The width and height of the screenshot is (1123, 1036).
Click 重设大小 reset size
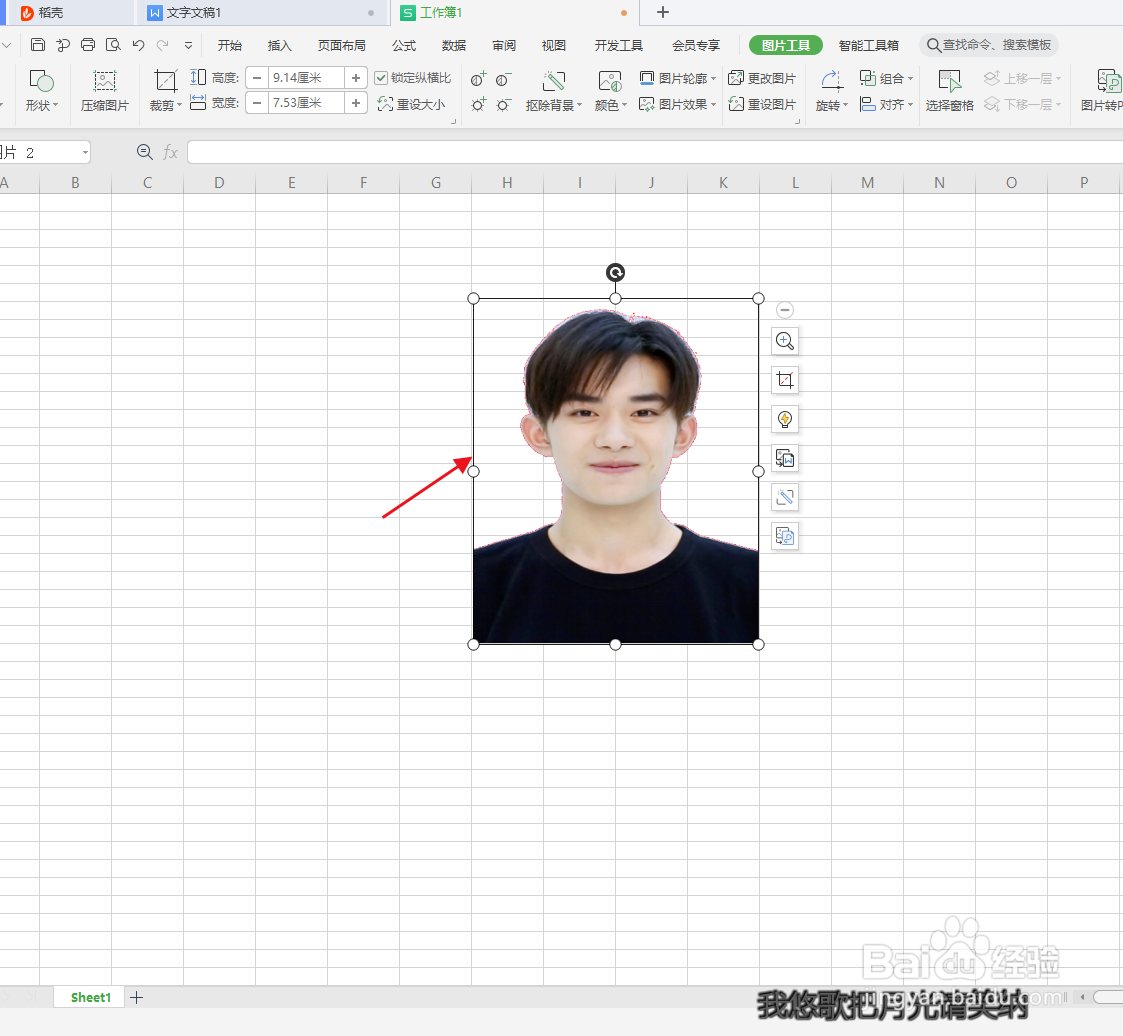click(x=412, y=105)
